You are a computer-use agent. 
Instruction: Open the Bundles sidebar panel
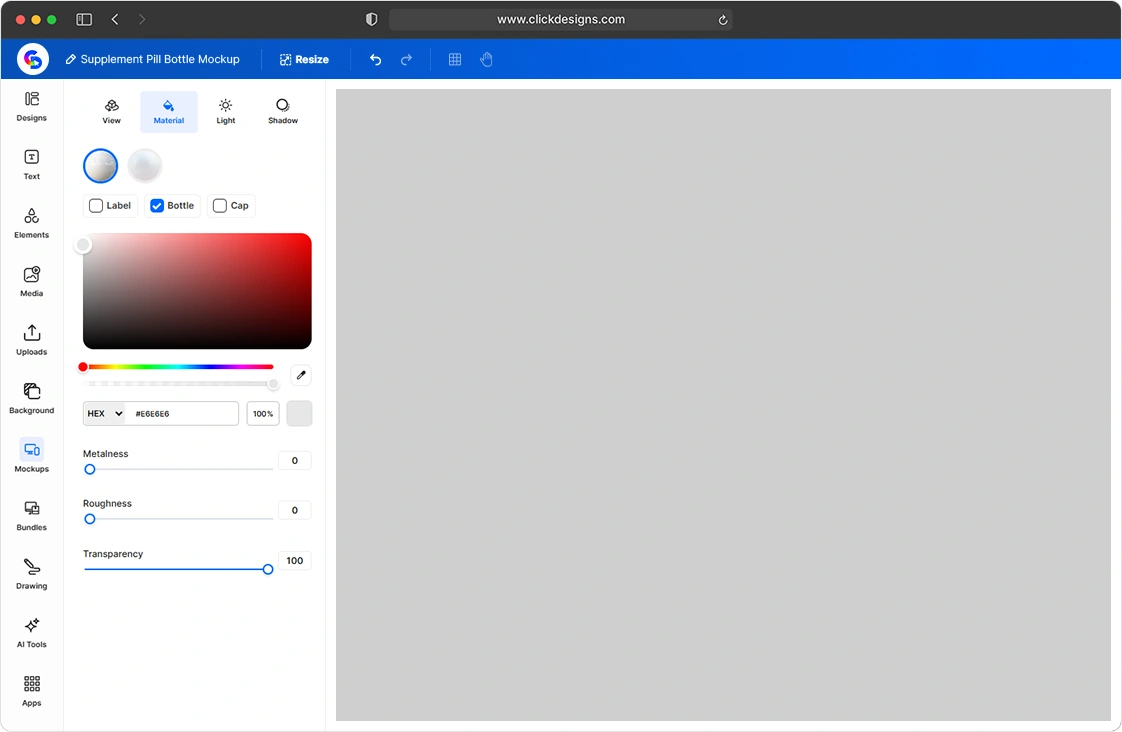31,516
